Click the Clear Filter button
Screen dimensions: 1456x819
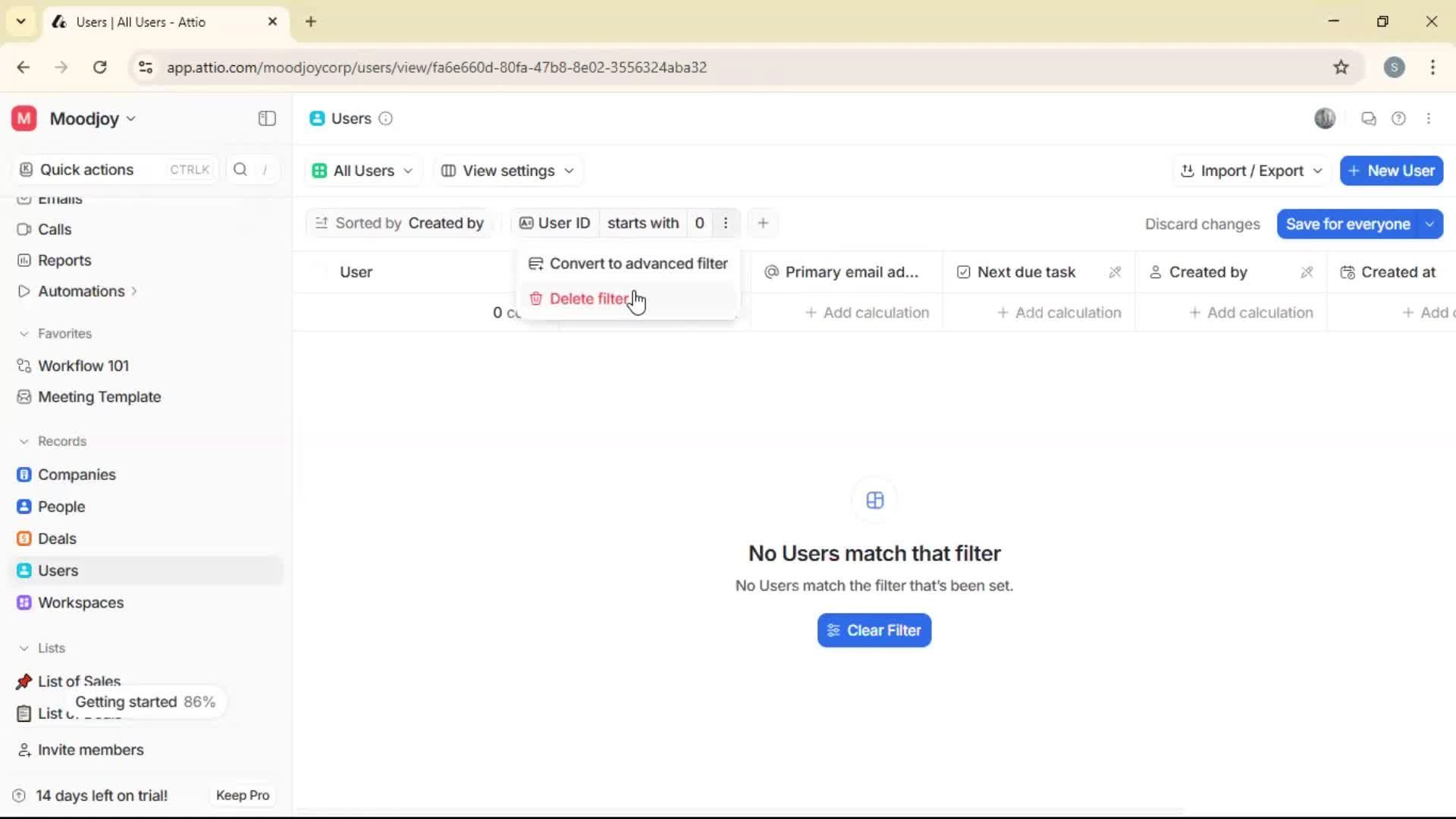coord(874,630)
